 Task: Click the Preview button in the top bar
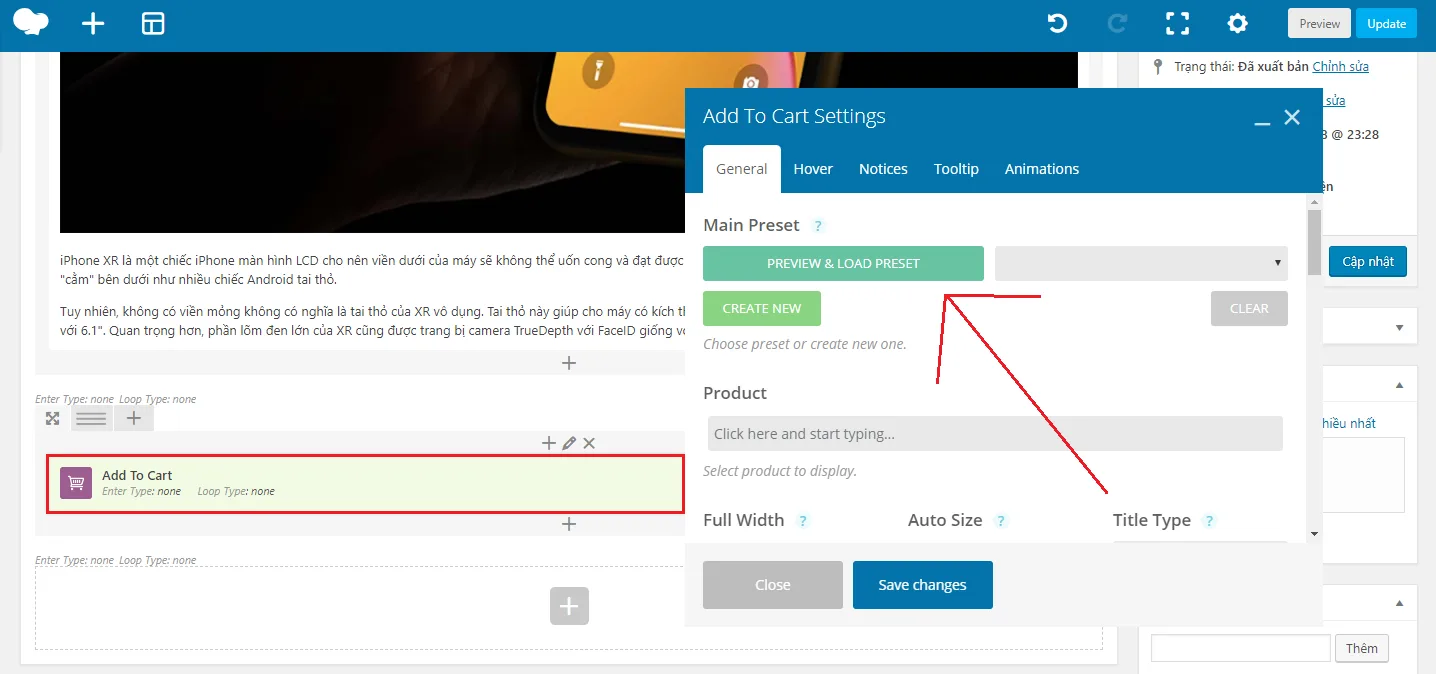pyautogui.click(x=1320, y=23)
